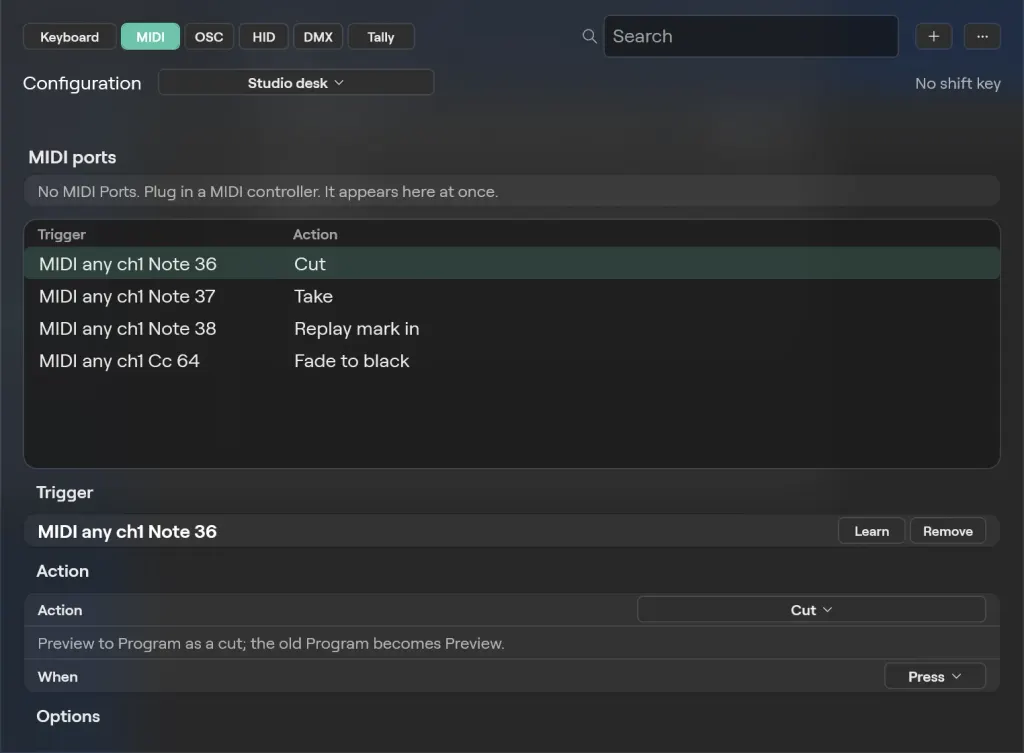Click the Trigger column header
Viewport: 1024px width, 753px height.
click(x=61, y=234)
